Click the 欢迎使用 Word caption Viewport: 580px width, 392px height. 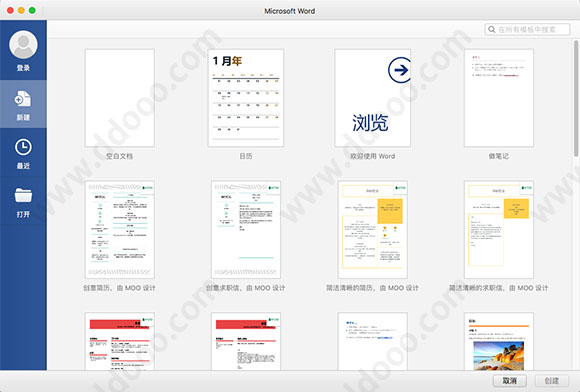[372, 156]
